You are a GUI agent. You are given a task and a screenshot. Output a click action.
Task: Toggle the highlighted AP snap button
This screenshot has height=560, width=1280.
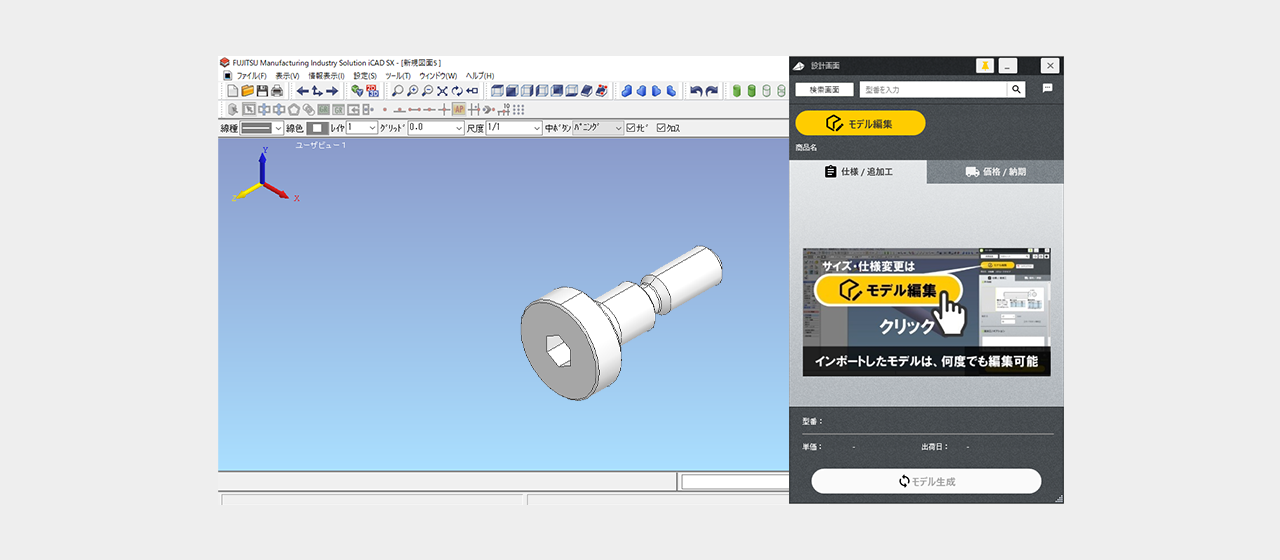tap(459, 109)
